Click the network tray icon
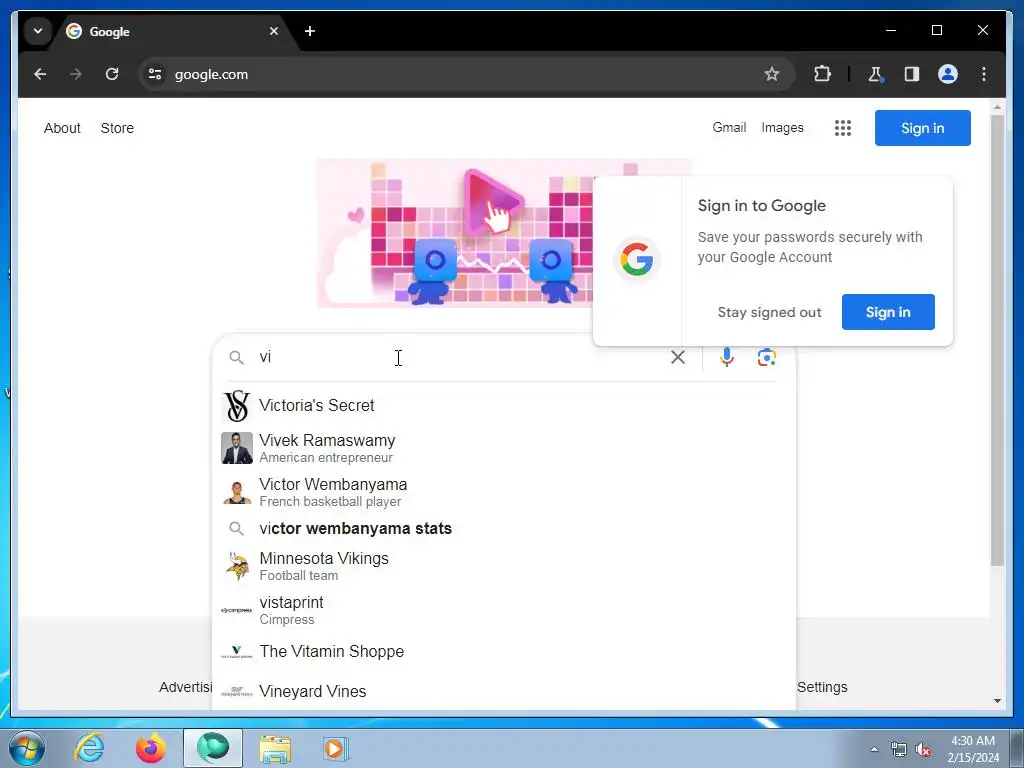This screenshot has width=1024, height=768. [899, 750]
